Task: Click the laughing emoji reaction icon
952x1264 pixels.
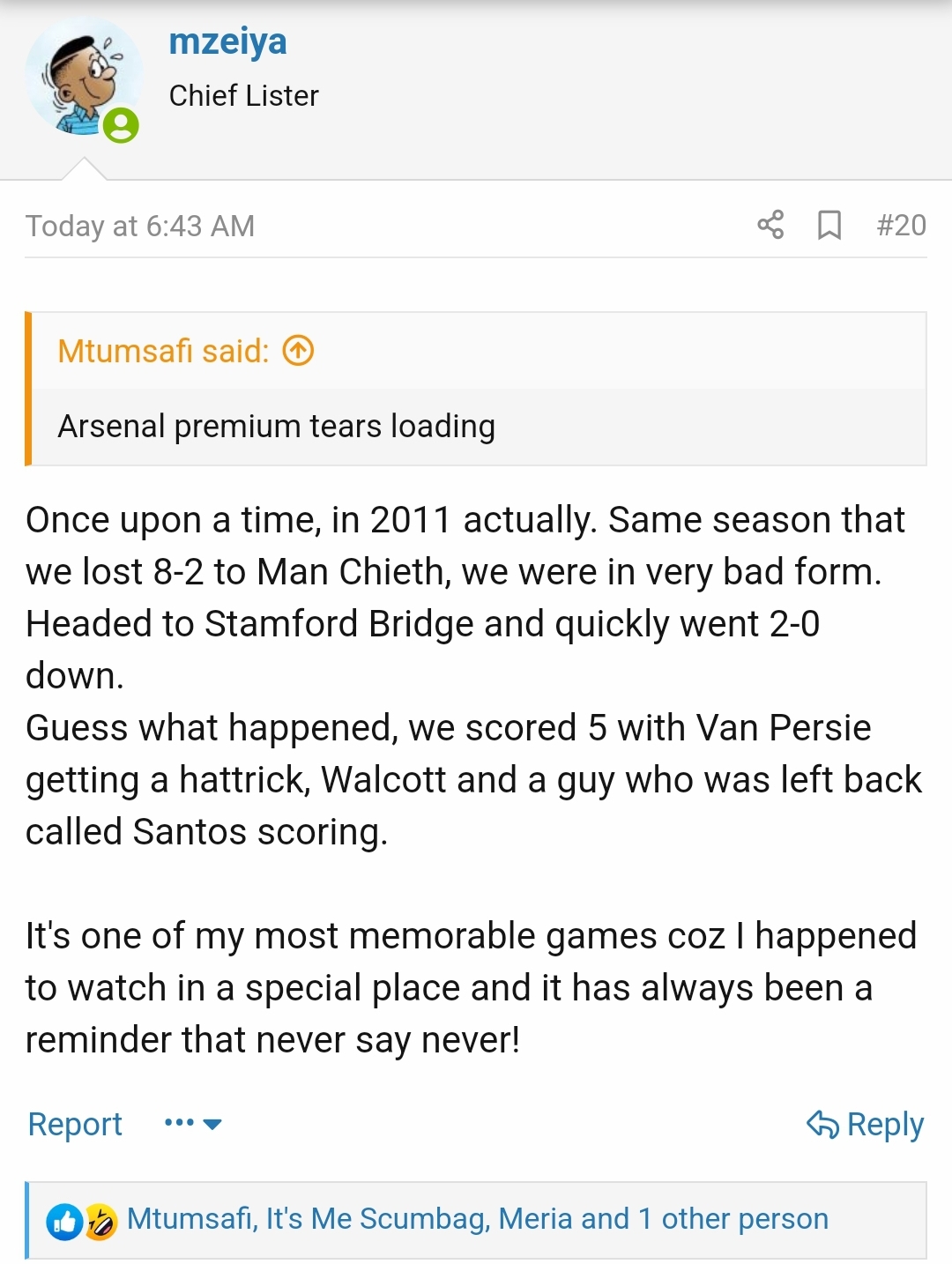Action: click(100, 1222)
